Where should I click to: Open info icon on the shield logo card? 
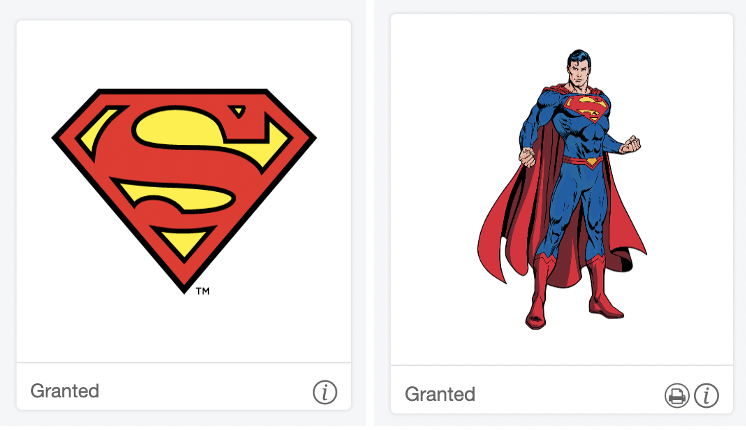pos(325,392)
